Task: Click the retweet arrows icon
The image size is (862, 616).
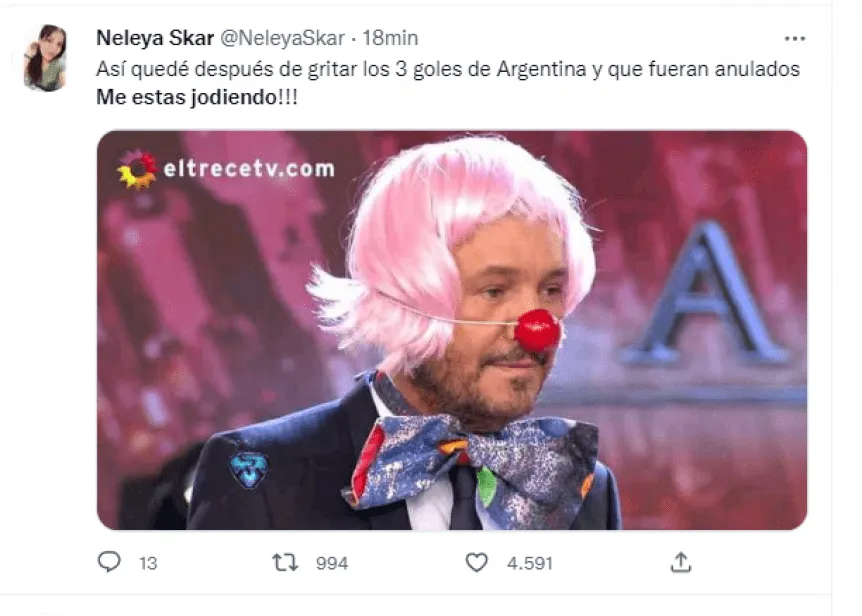Action: pyautogui.click(x=285, y=562)
